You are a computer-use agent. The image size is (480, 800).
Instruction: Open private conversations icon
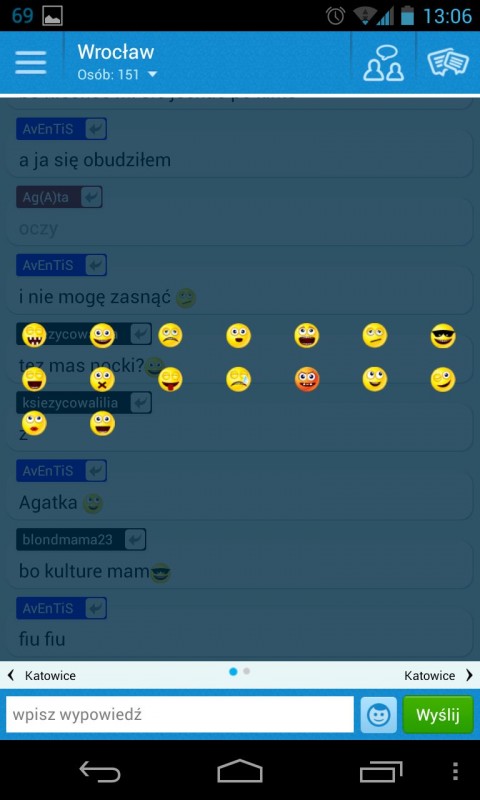[x=448, y=63]
